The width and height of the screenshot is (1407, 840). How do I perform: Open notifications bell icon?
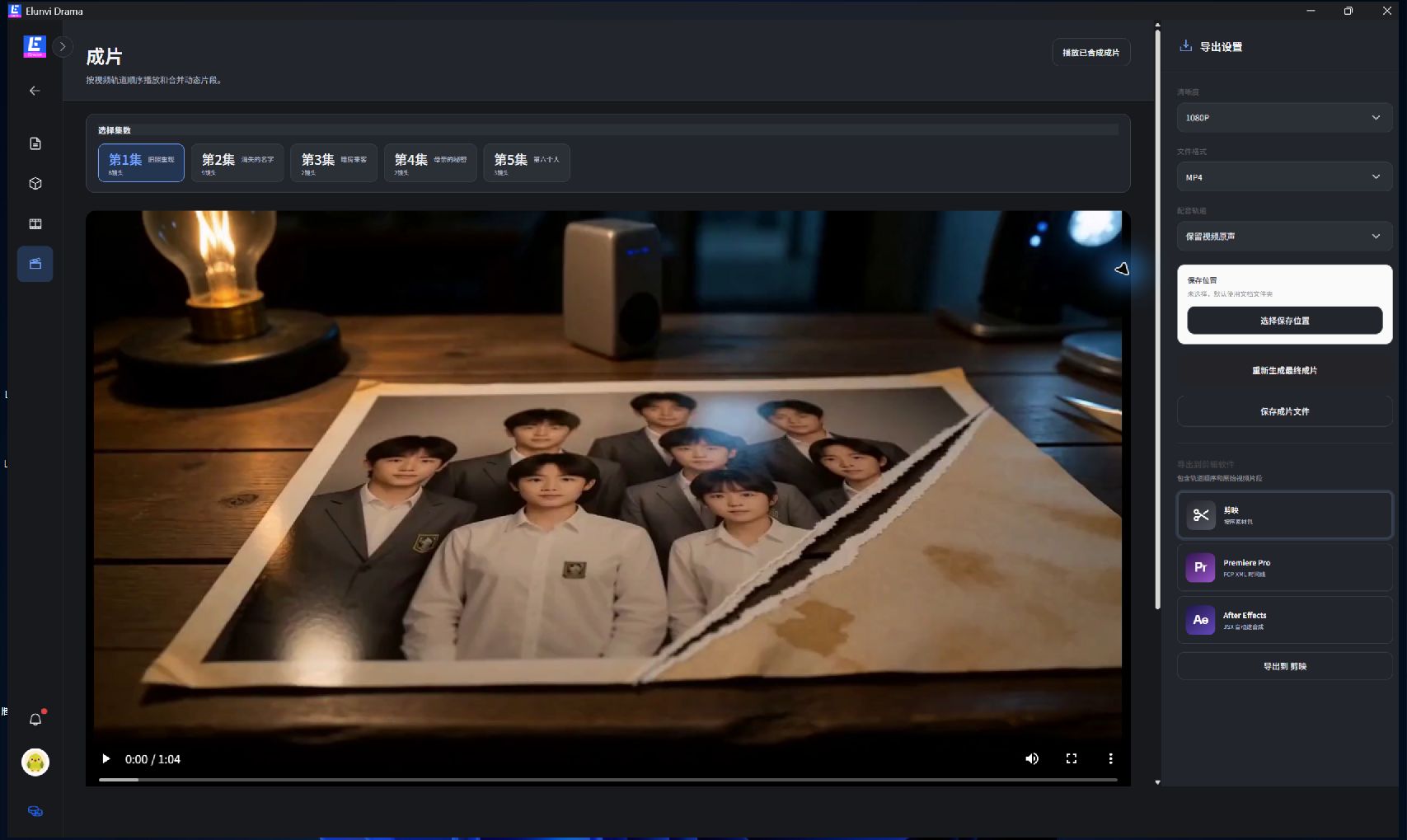(35, 719)
